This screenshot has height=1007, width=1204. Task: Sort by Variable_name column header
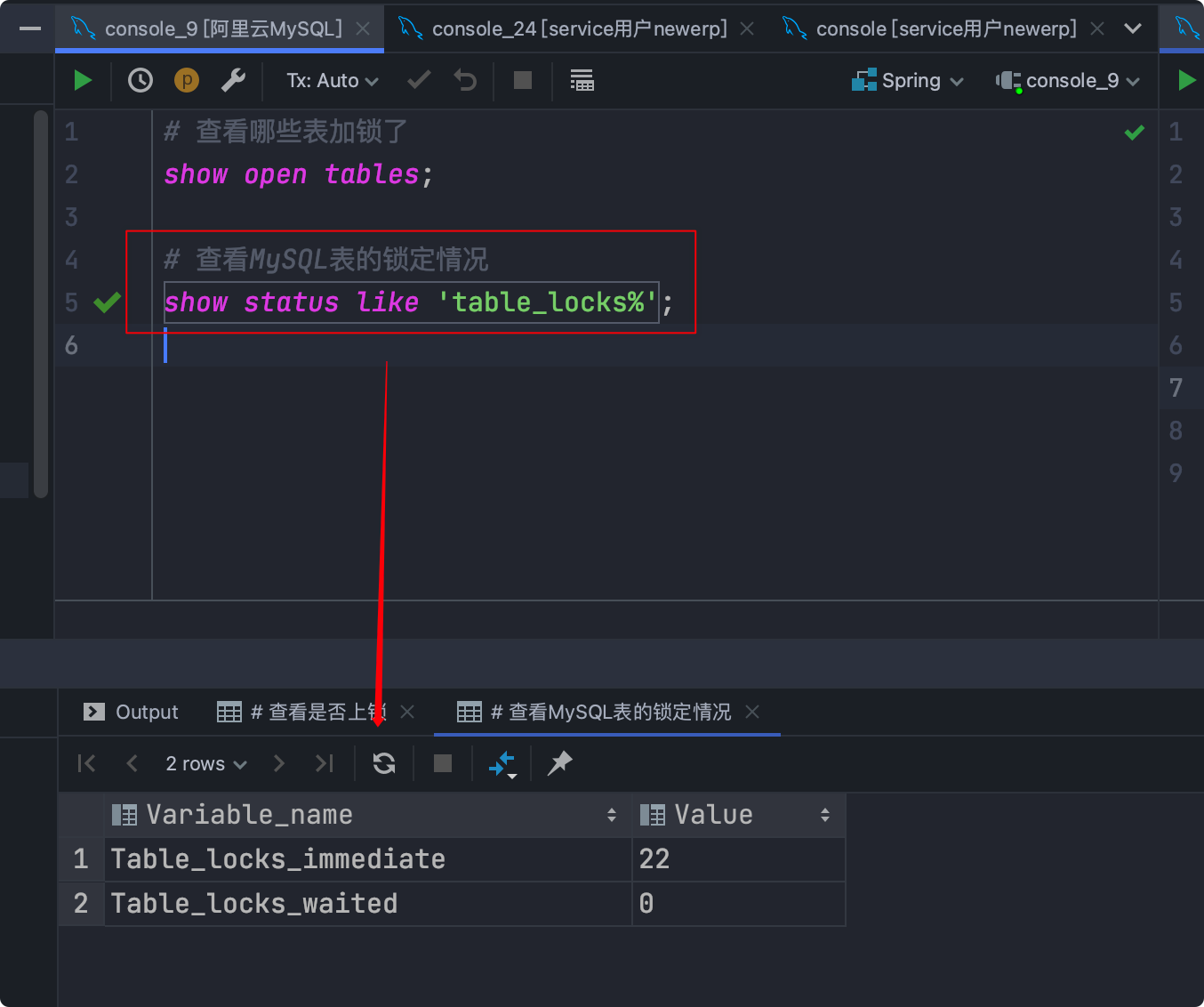pyautogui.click(x=366, y=815)
